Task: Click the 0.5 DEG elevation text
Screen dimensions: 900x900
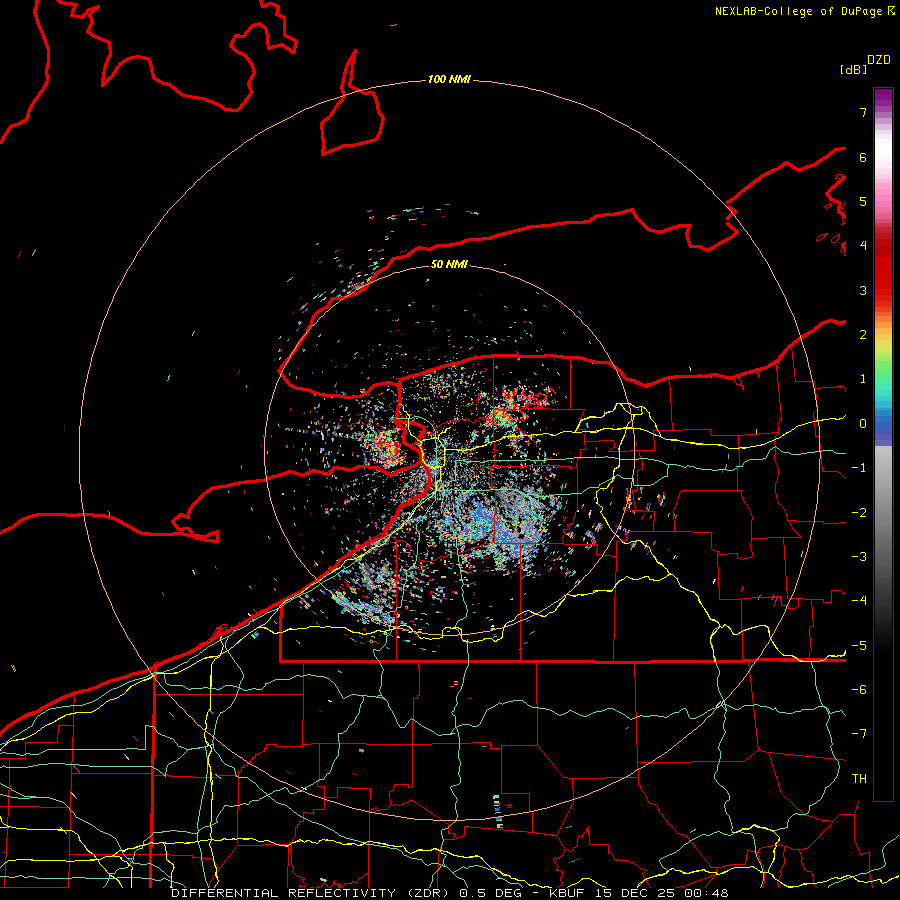Action: (x=490, y=893)
